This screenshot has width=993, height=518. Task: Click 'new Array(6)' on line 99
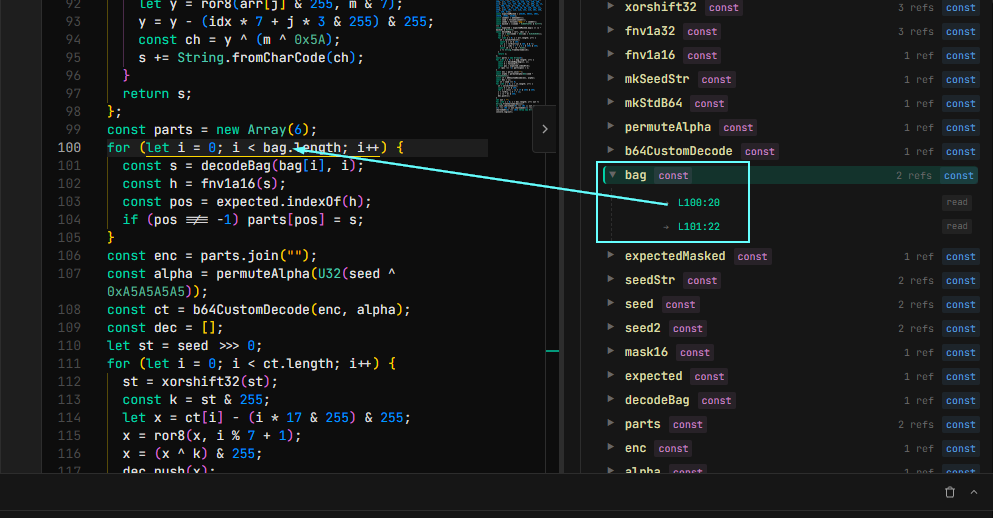click(262, 129)
